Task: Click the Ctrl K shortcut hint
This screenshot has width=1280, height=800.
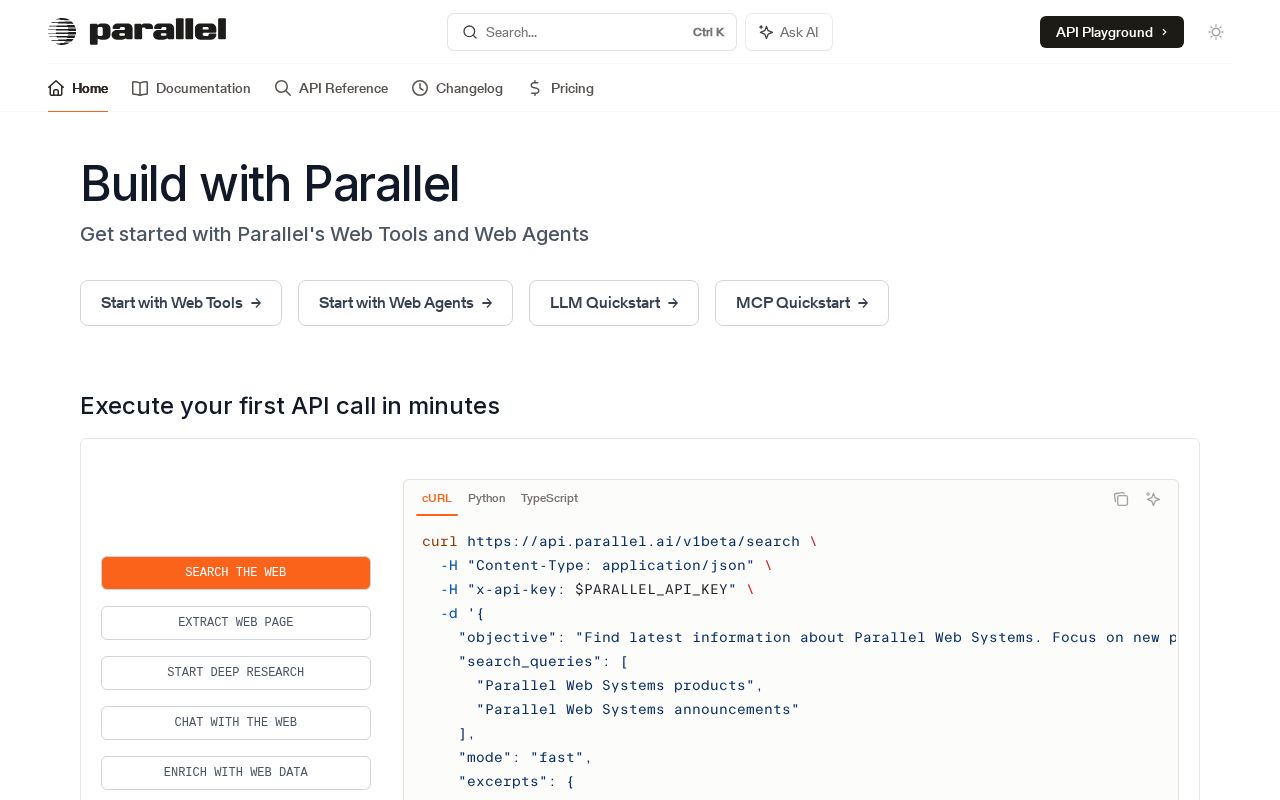Action: pos(708,32)
